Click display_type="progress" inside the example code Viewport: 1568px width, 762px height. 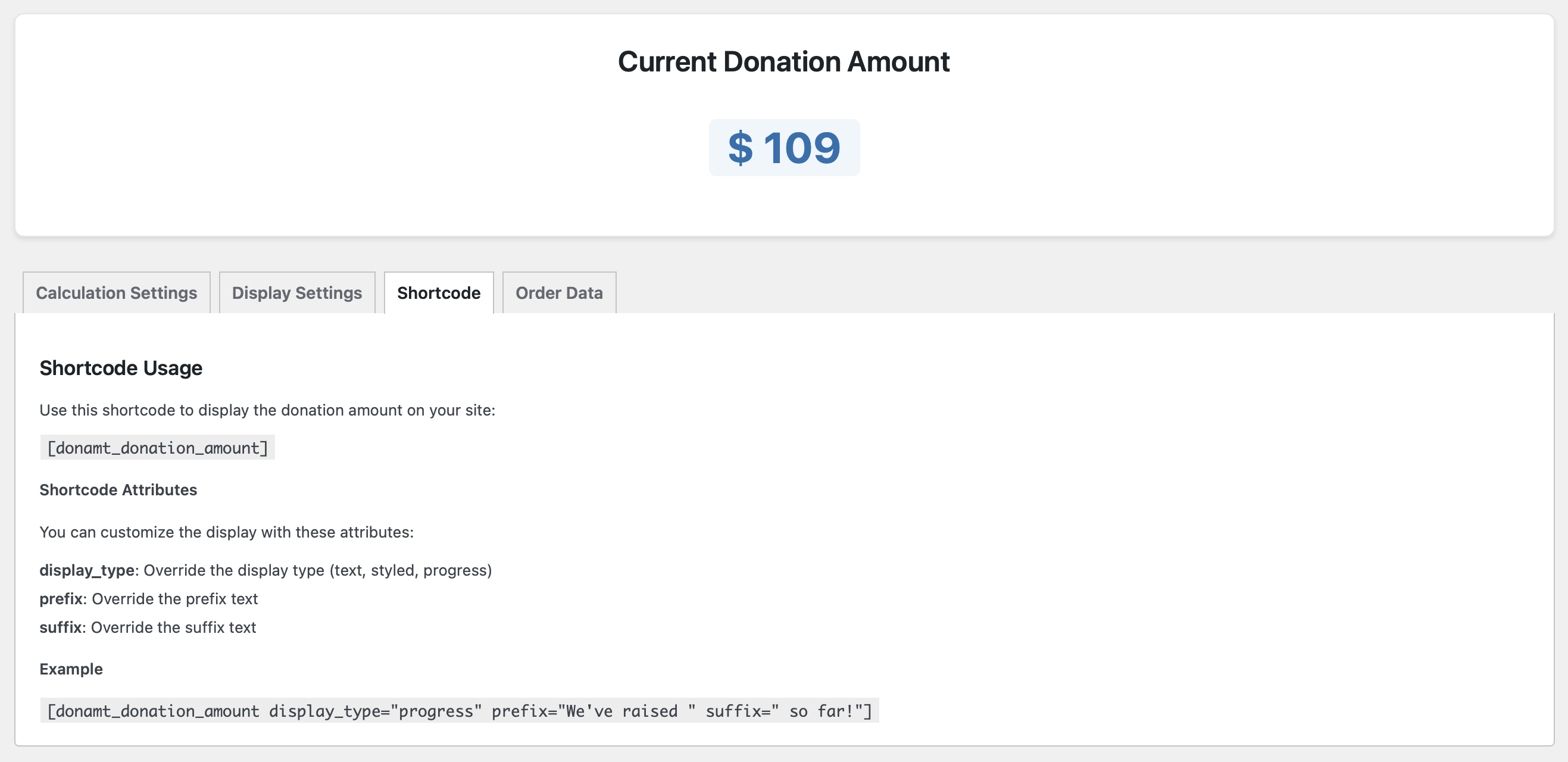pyautogui.click(x=375, y=711)
